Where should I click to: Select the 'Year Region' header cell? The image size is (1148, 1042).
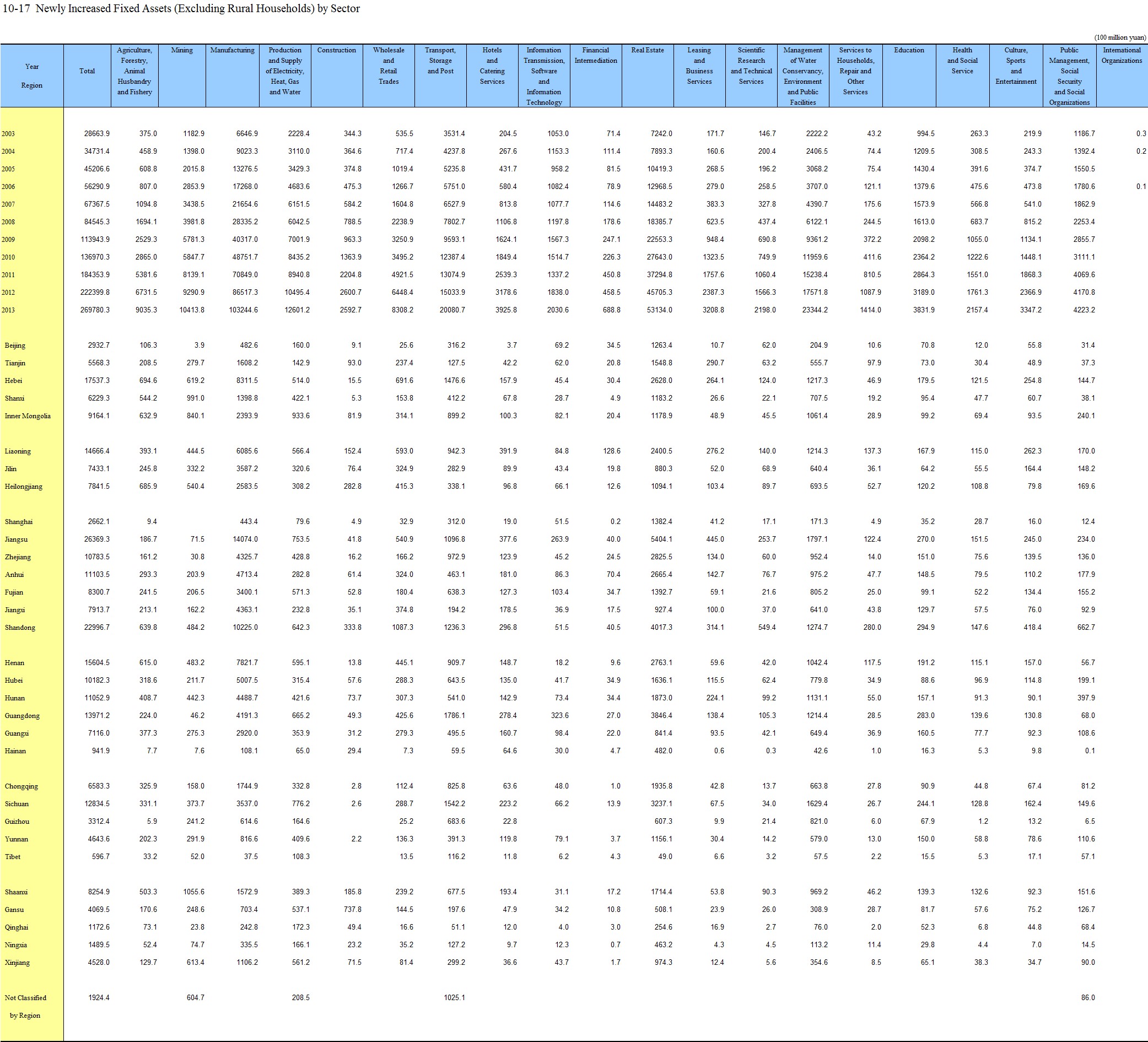(32, 75)
